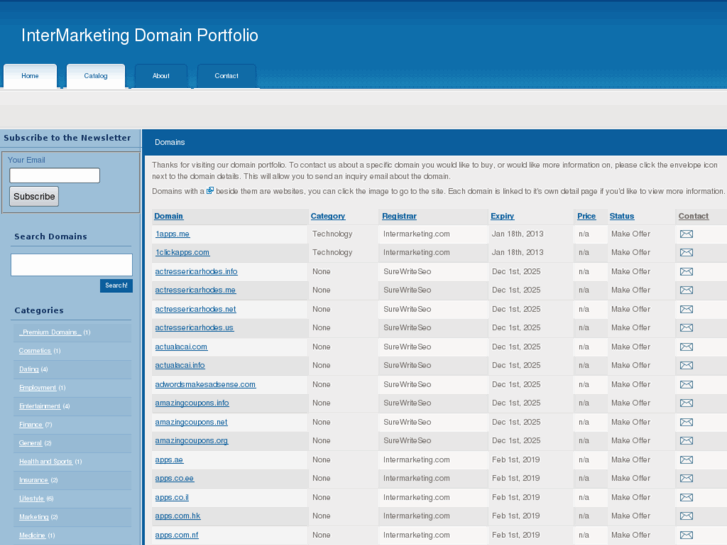Screen dimensions: 727x545
Task: Select Insurance category
Action: tap(34, 480)
